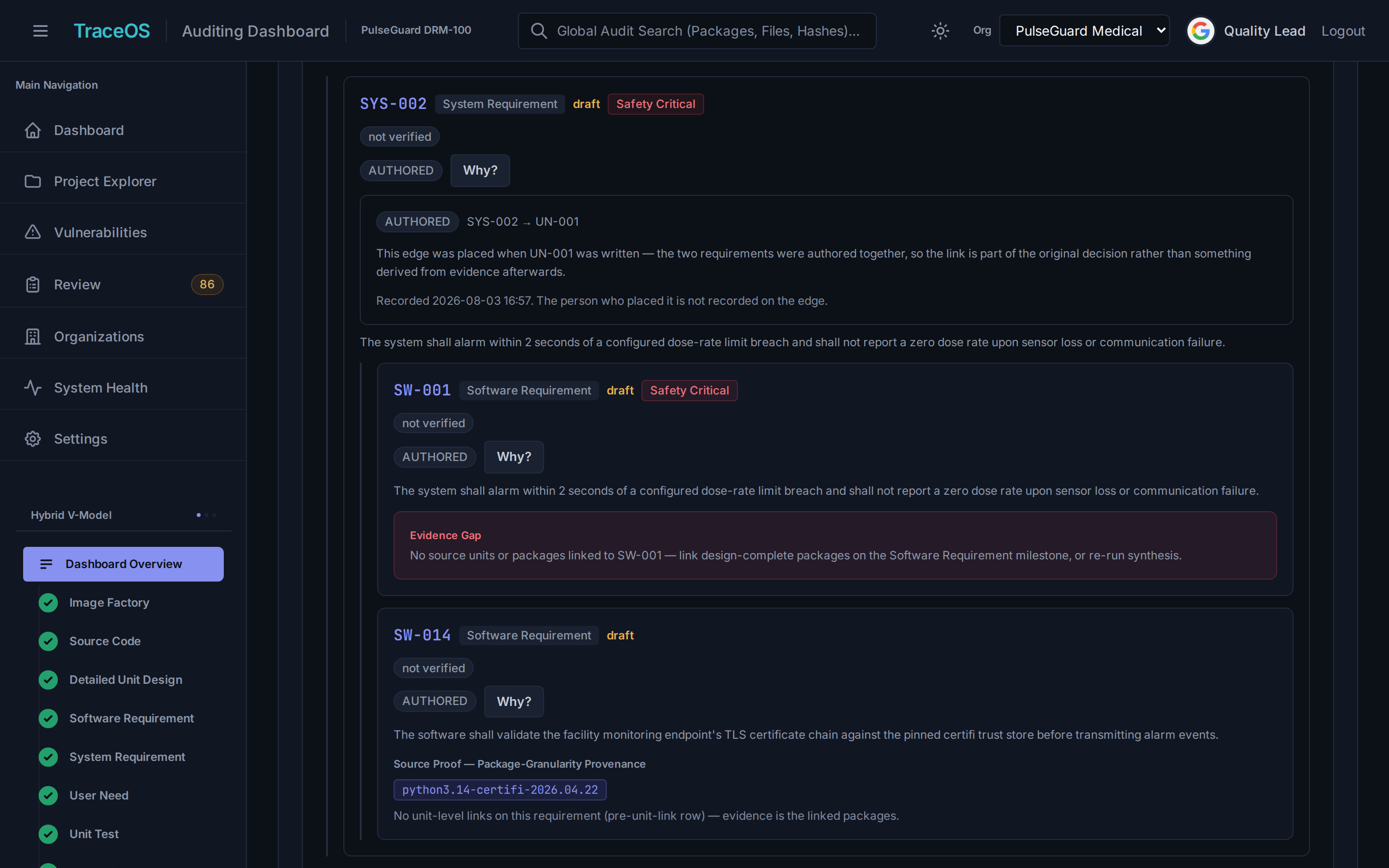Click the Detailed Unit Design check icon
Screen dimensions: 1389x868
coord(48,680)
